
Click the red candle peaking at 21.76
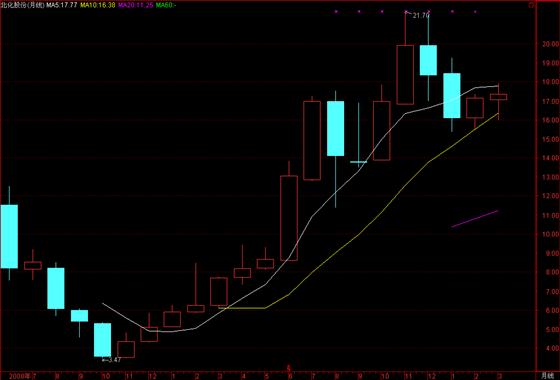pyautogui.click(x=405, y=75)
